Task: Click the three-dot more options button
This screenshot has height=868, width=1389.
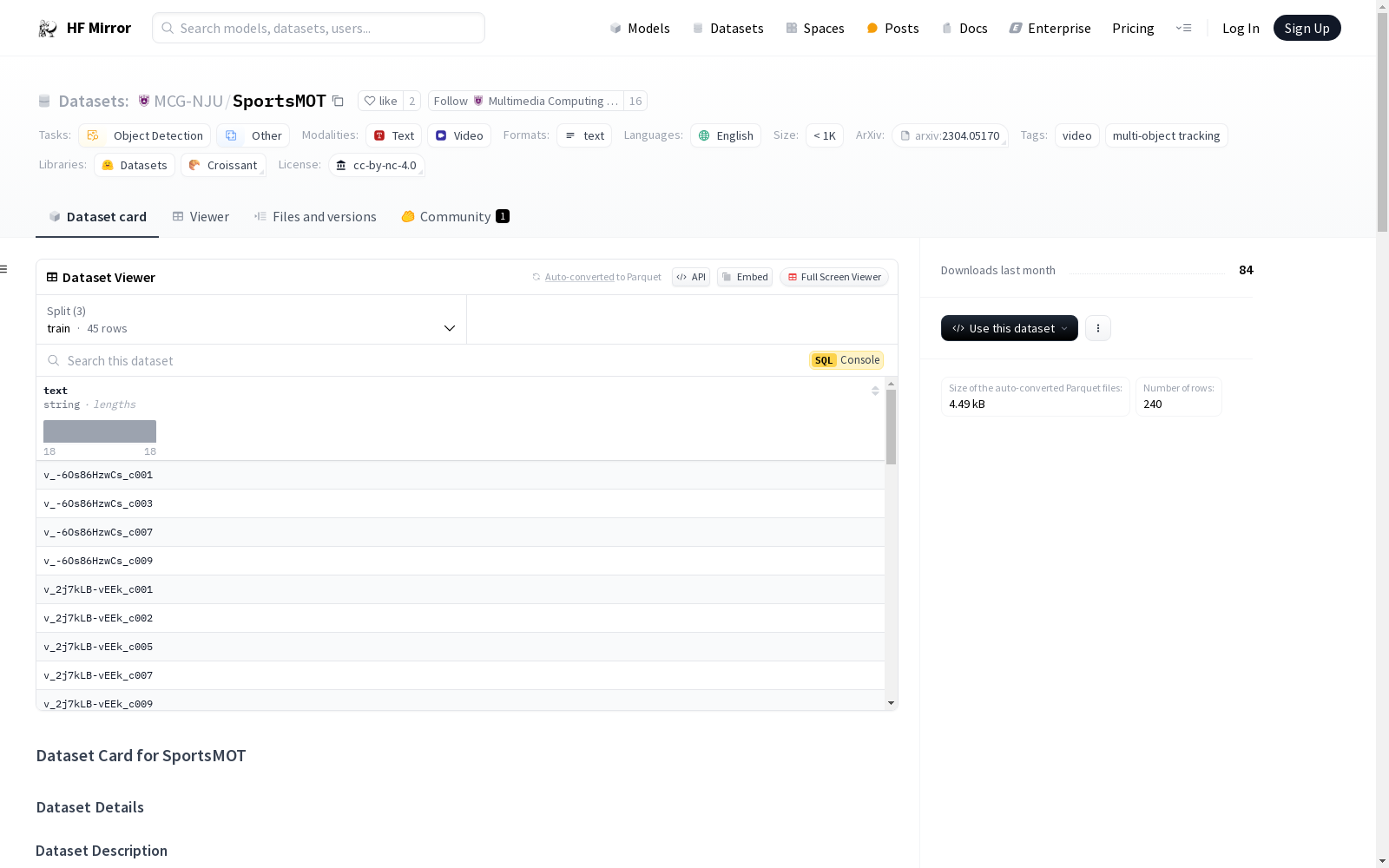Action: [x=1098, y=328]
